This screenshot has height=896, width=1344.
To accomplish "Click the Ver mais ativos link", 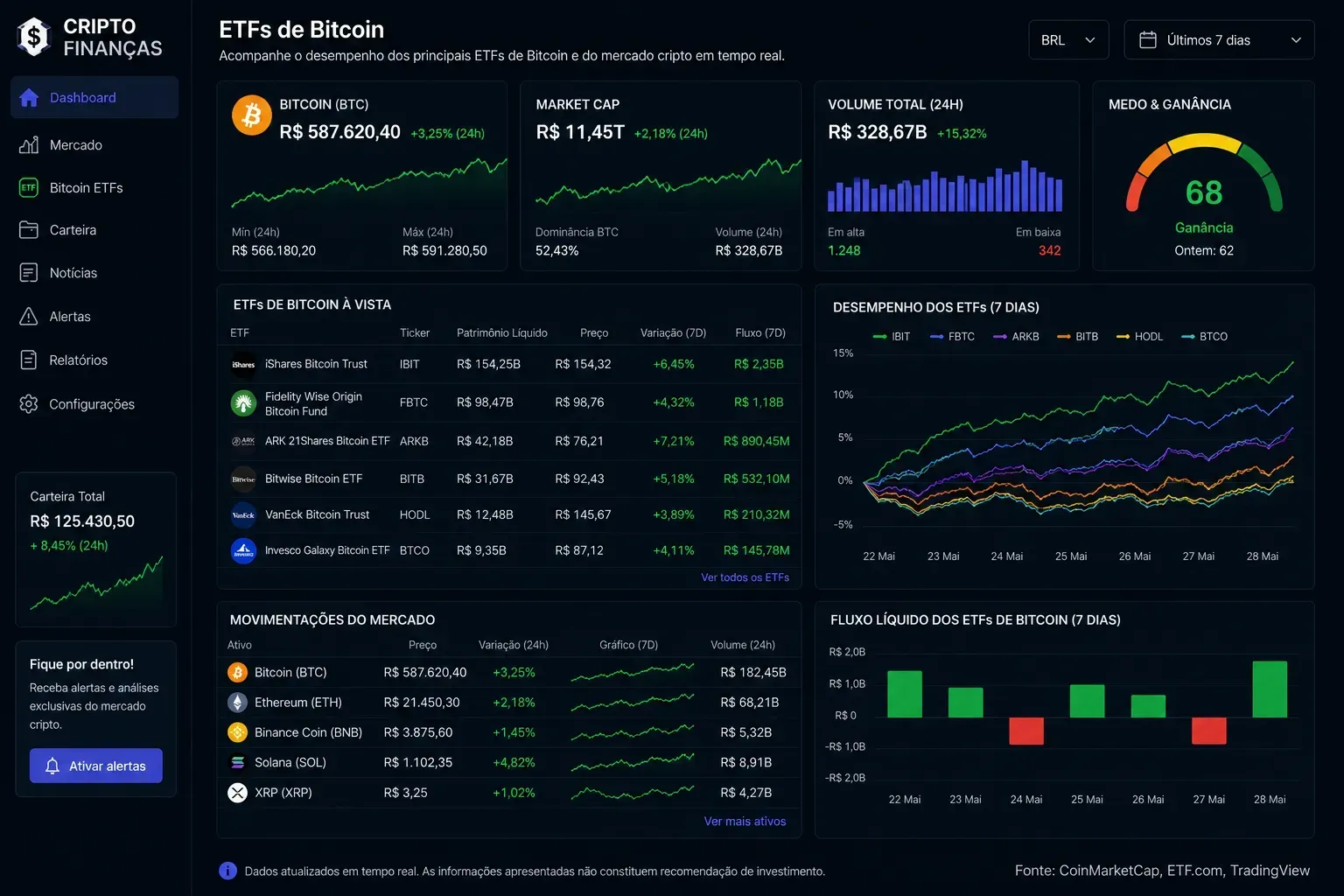I will click(745, 821).
